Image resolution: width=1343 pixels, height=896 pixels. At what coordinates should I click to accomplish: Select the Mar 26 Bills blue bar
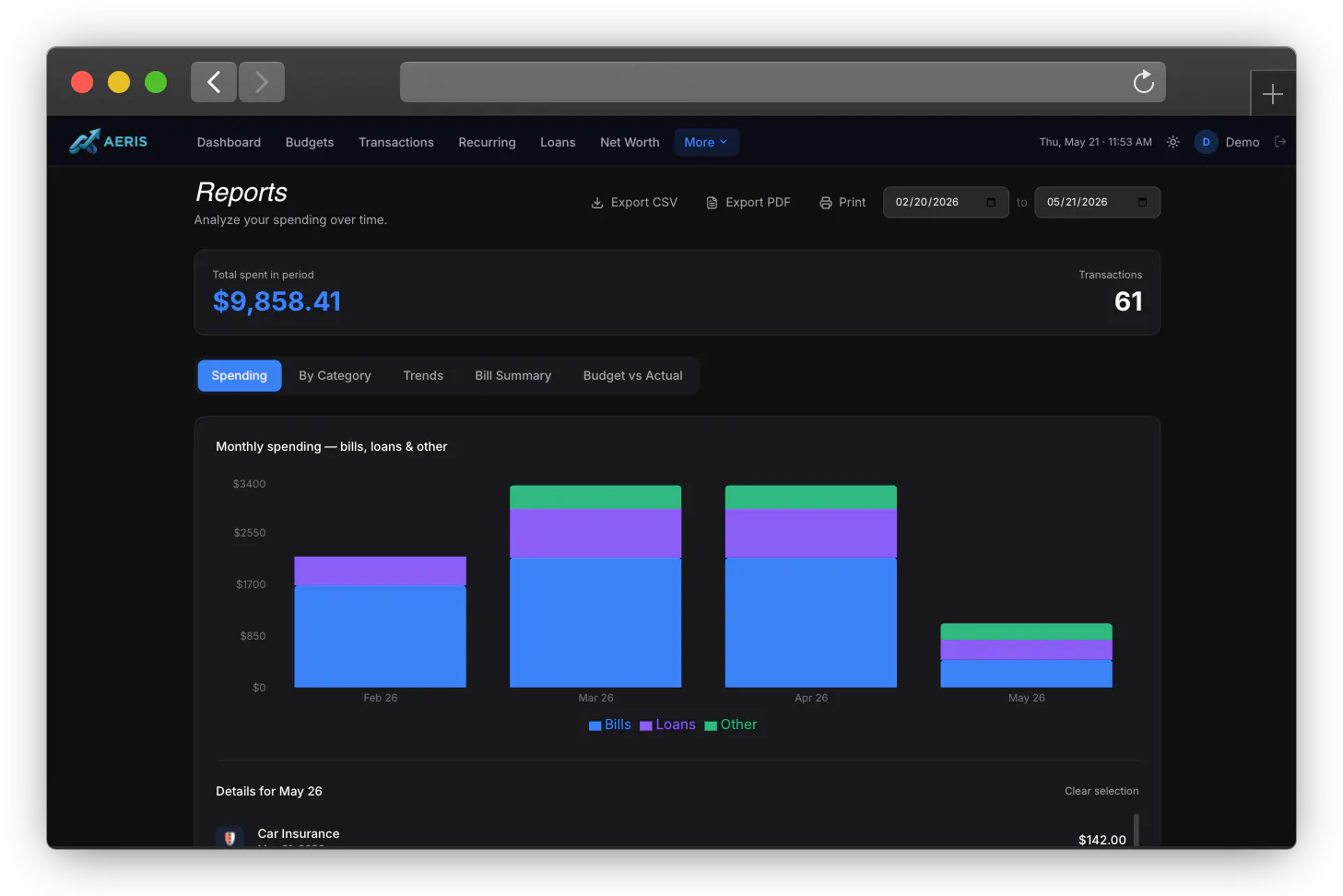[x=595, y=622]
